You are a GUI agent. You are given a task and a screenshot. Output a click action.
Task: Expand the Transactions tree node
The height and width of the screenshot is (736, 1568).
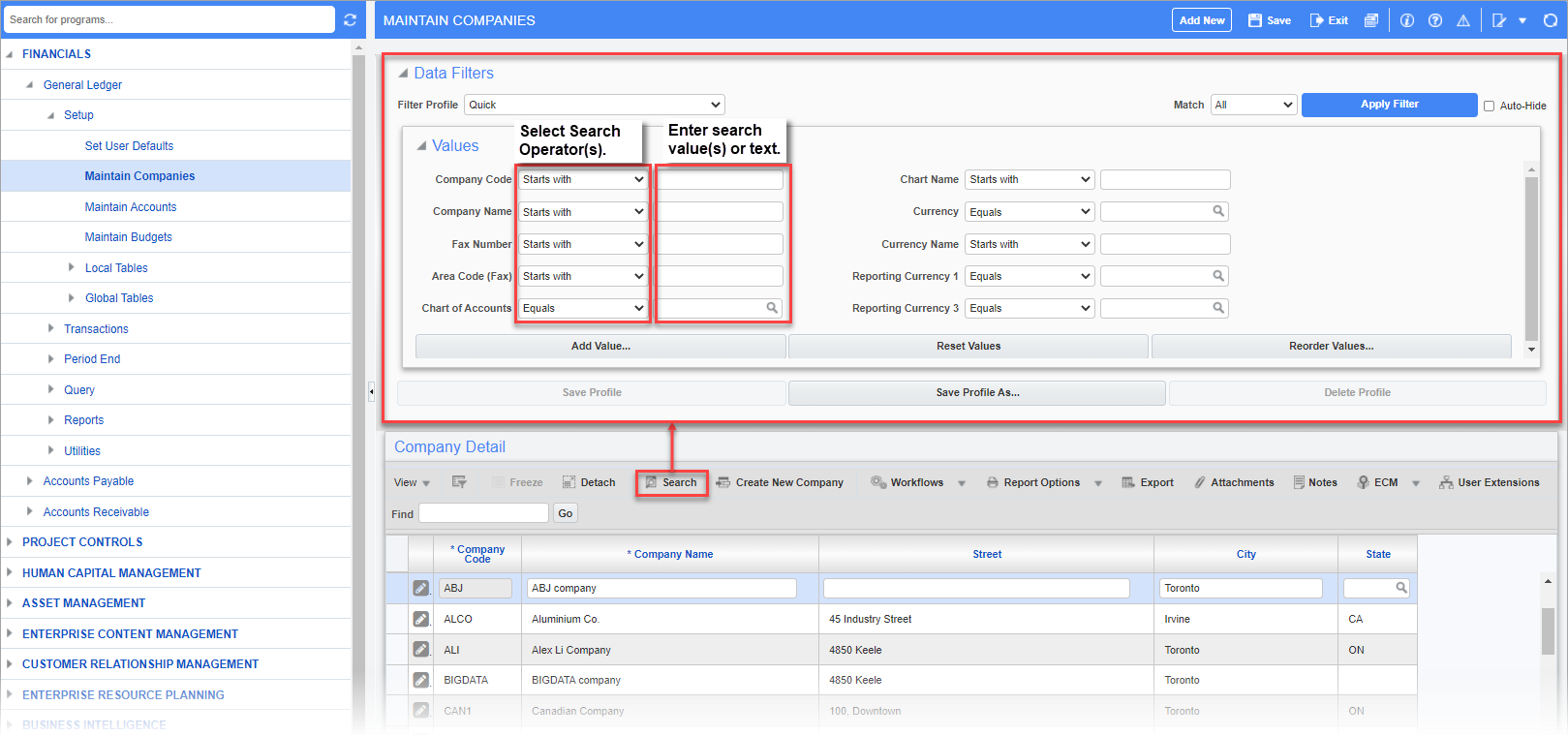click(x=51, y=328)
